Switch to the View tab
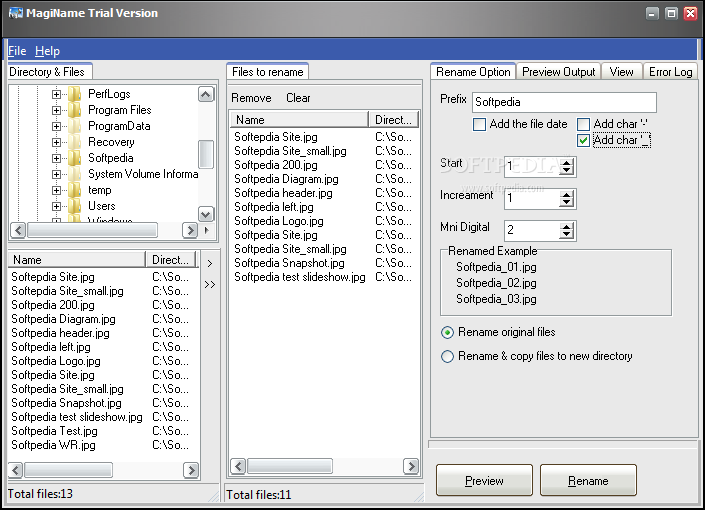This screenshot has height=510, width=705. [x=621, y=72]
